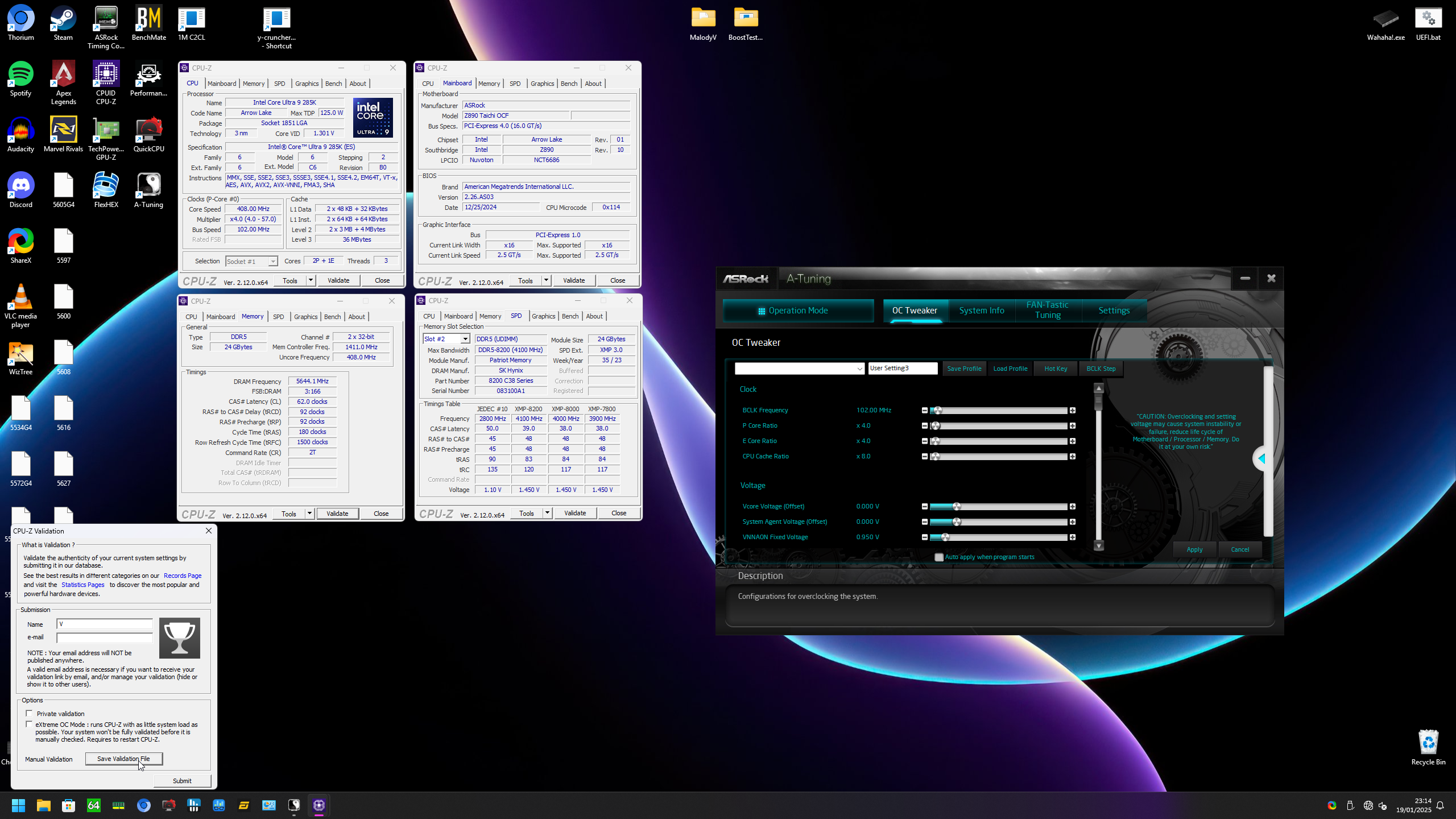The height and width of the screenshot is (819, 1456).
Task: Expand Tools dropdown arrow in SPD window
Action: (x=547, y=513)
